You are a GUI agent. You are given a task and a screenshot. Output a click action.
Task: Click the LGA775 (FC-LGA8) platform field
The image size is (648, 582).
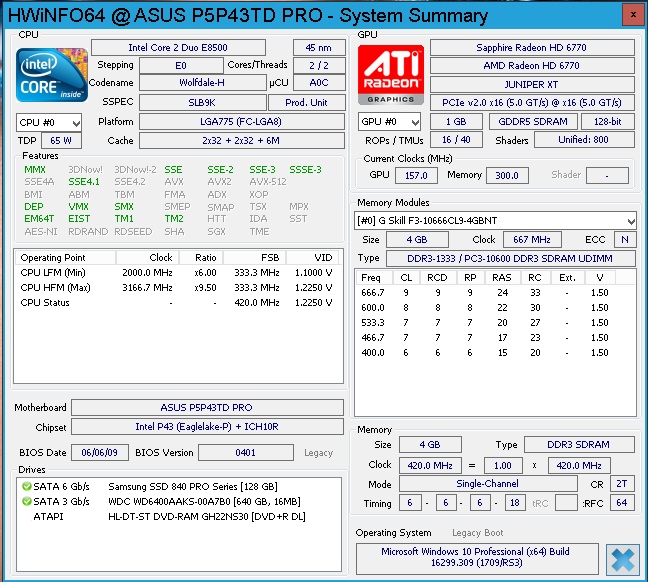(x=242, y=122)
